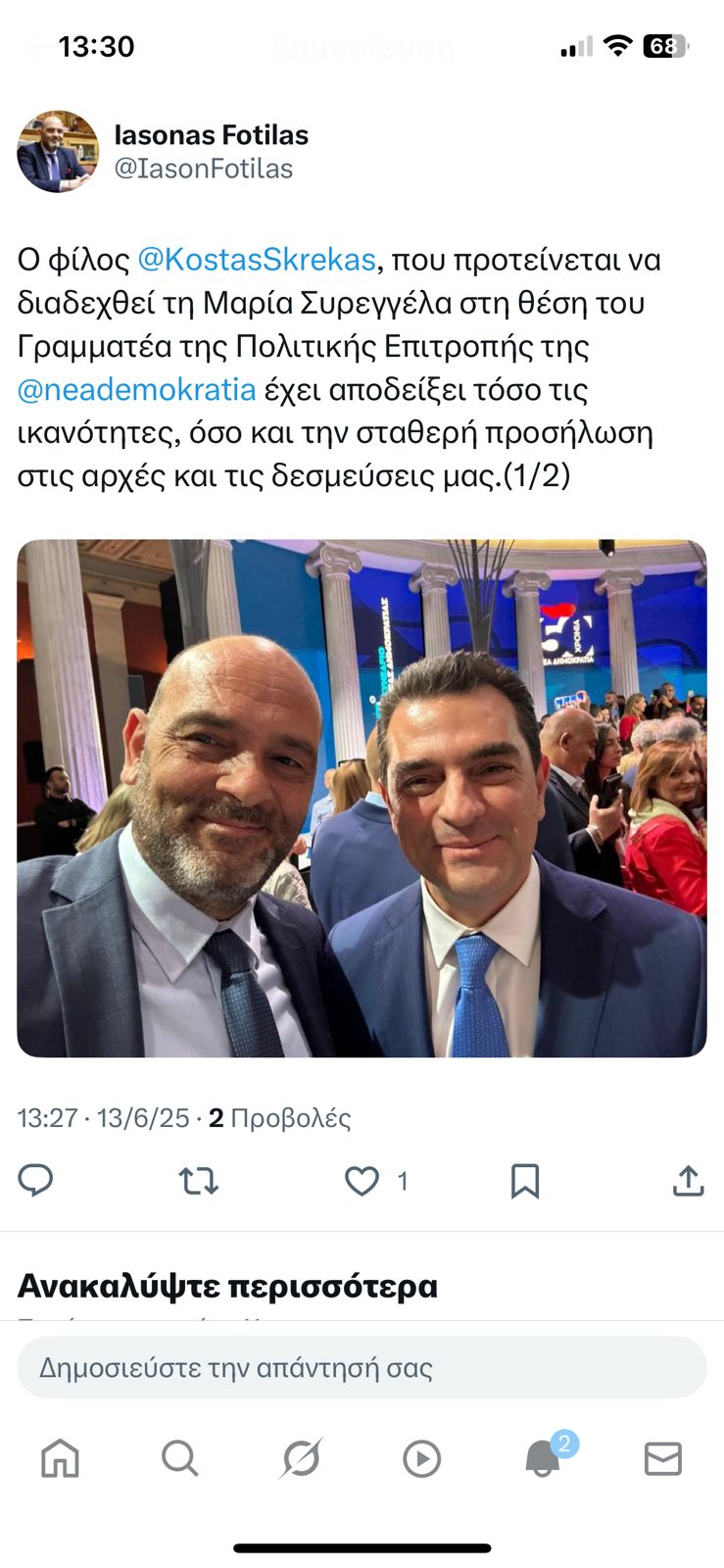The height and width of the screenshot is (1568, 724).
Task: Tap the Iasonas Fotilas display name
Action: (212, 135)
